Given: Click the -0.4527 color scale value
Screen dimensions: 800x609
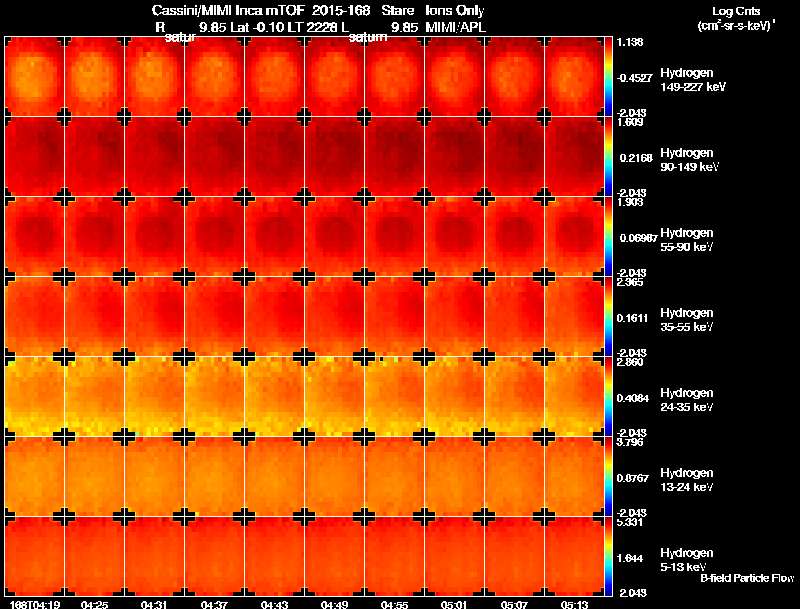Looking at the screenshot, I should click(634, 78).
